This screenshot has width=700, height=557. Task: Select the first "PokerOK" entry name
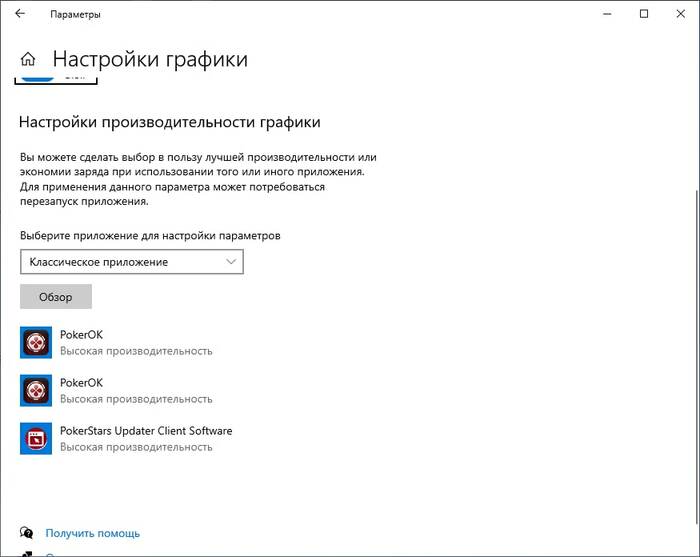tap(81, 335)
